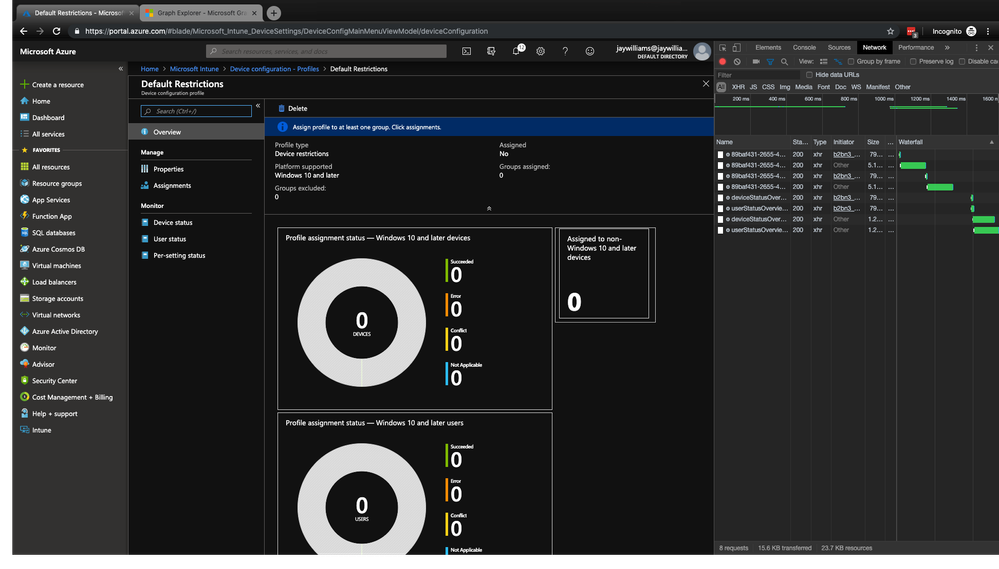Switch to the Elements DevTools tab
The image size is (999, 569).
768,48
